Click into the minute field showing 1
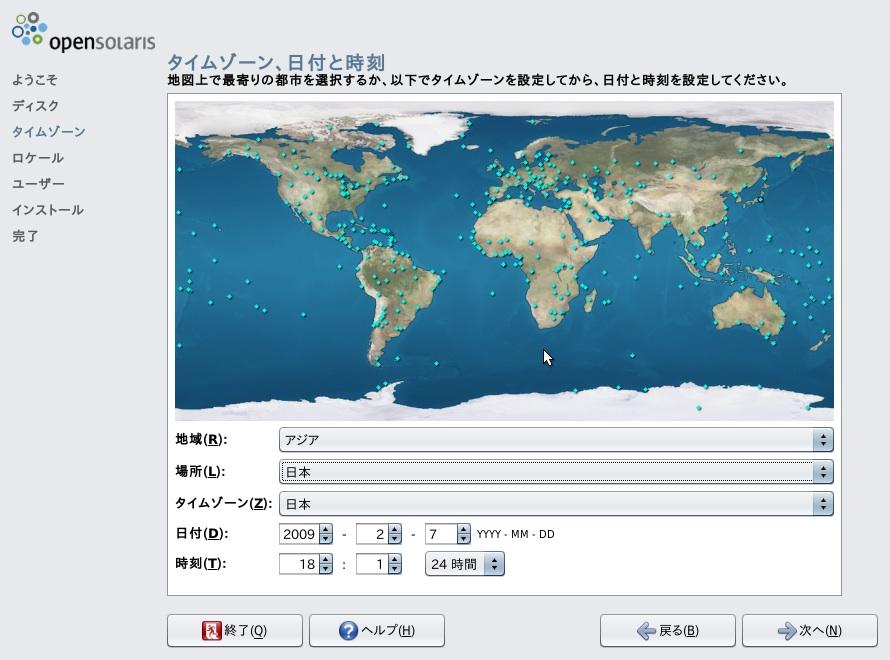Screen dimensions: 890x660 point(372,564)
